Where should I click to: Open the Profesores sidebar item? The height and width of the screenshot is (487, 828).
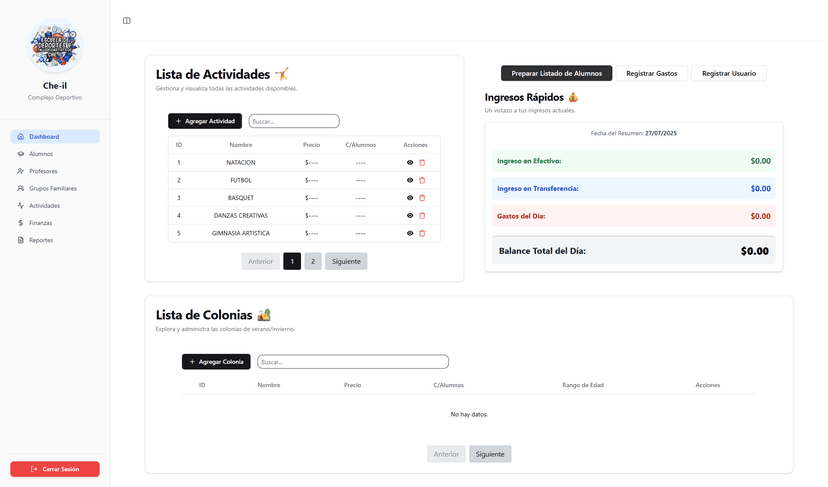[43, 171]
